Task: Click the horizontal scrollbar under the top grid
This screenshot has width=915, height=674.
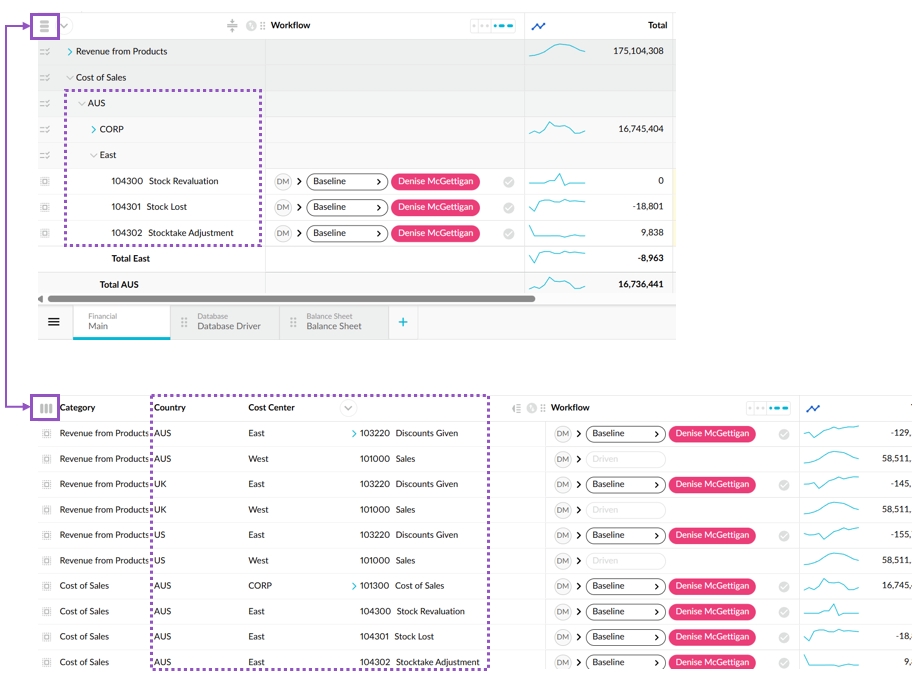Action: tap(290, 298)
